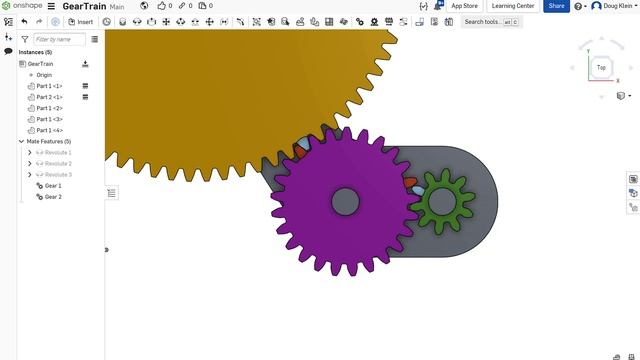This screenshot has width=640, height=360.
Task: Toggle the instance list view icon
Action: click(95, 39)
